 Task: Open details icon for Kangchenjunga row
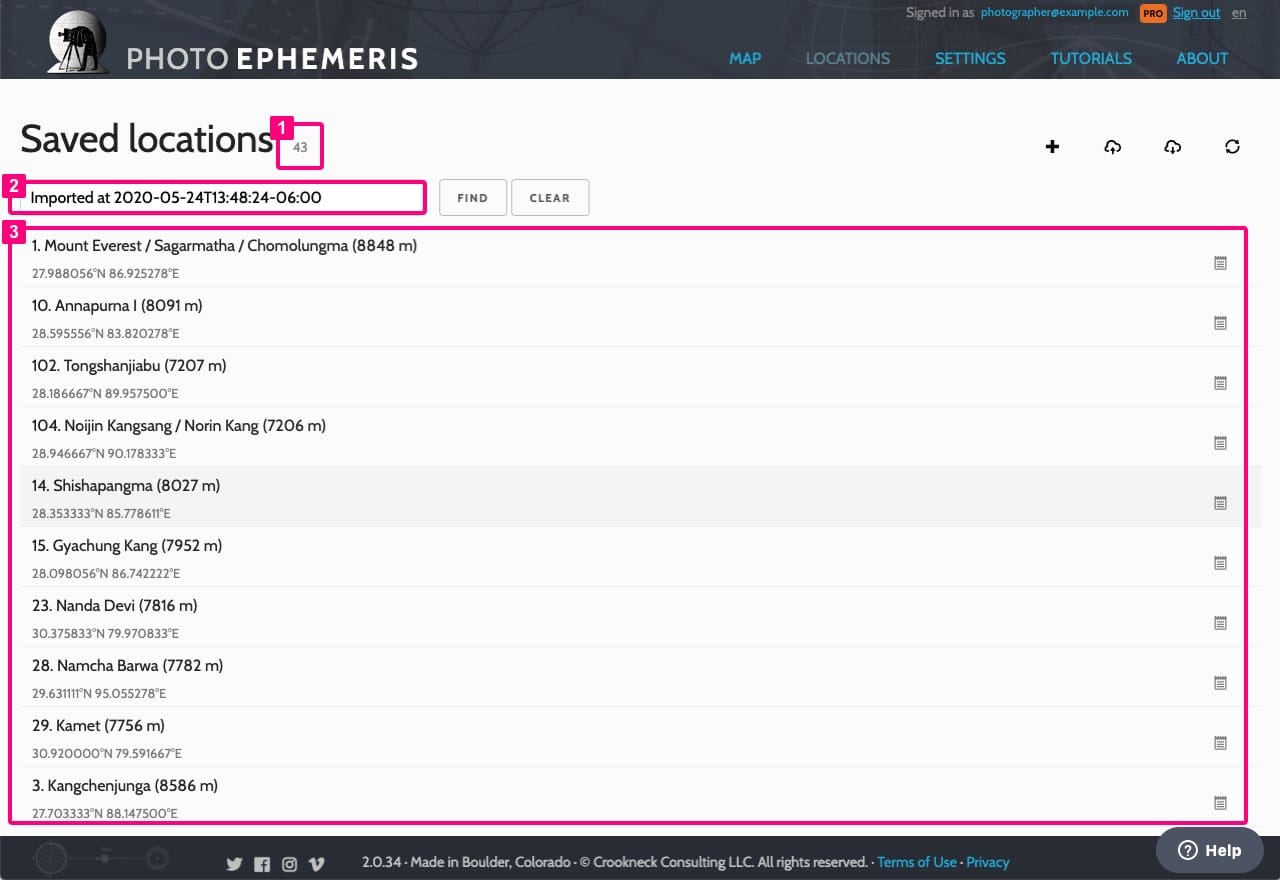tap(1220, 803)
